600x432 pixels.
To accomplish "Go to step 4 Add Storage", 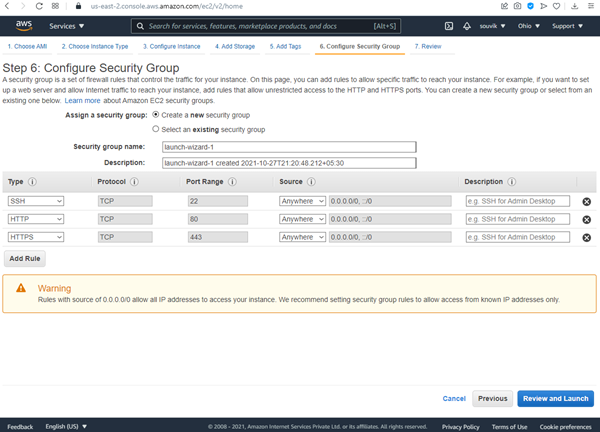I will coord(235,46).
